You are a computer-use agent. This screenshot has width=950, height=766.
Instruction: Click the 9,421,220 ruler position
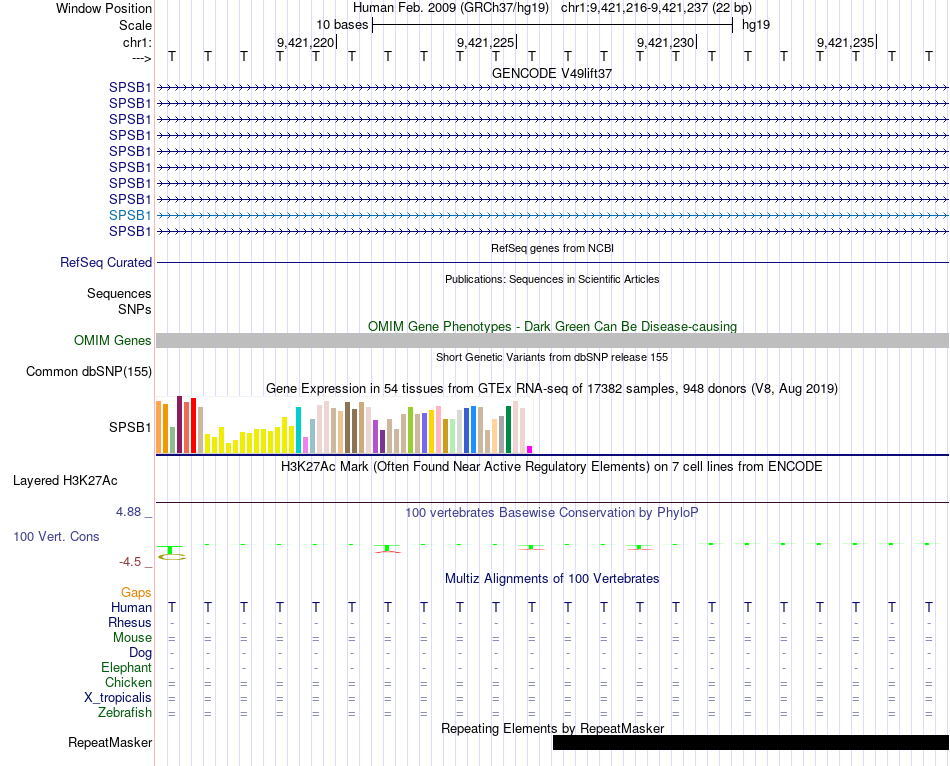(305, 42)
